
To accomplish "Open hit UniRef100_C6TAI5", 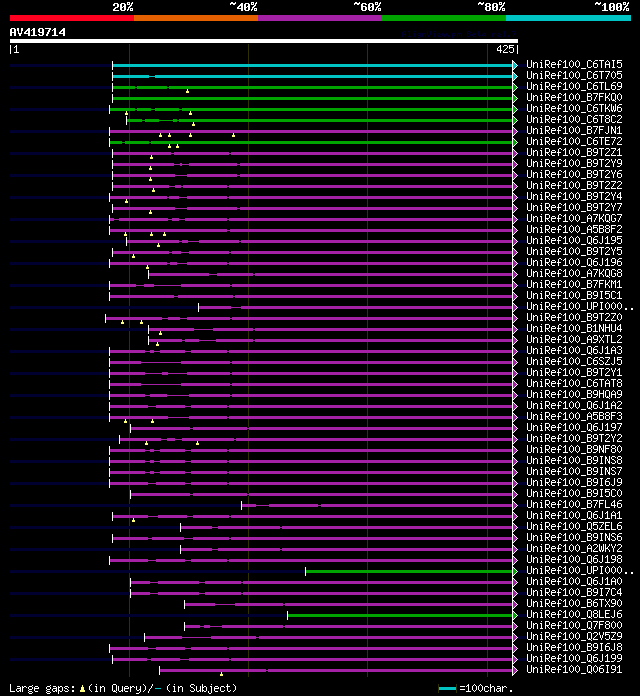I will coord(574,64).
